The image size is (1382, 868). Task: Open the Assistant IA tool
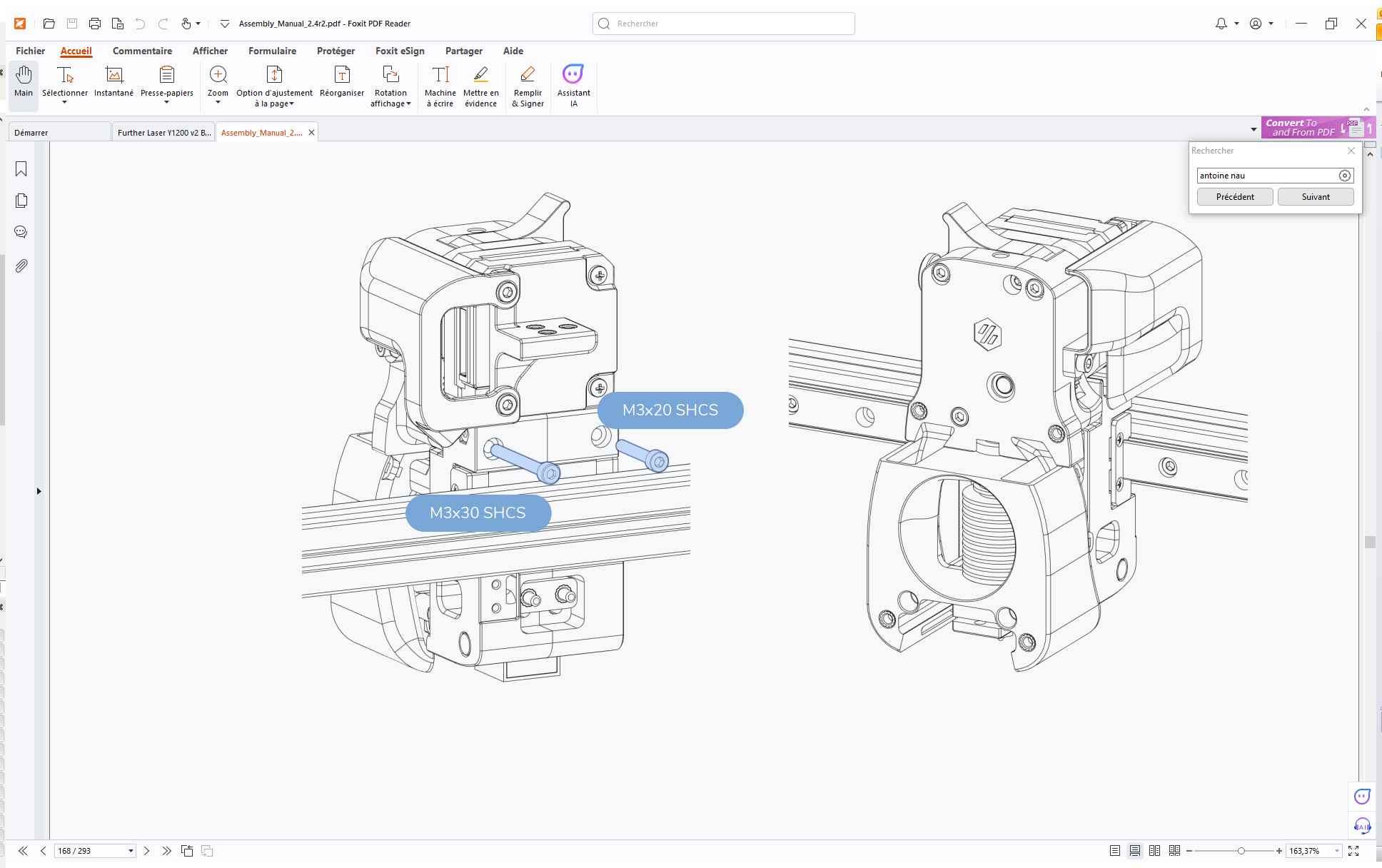(x=574, y=86)
